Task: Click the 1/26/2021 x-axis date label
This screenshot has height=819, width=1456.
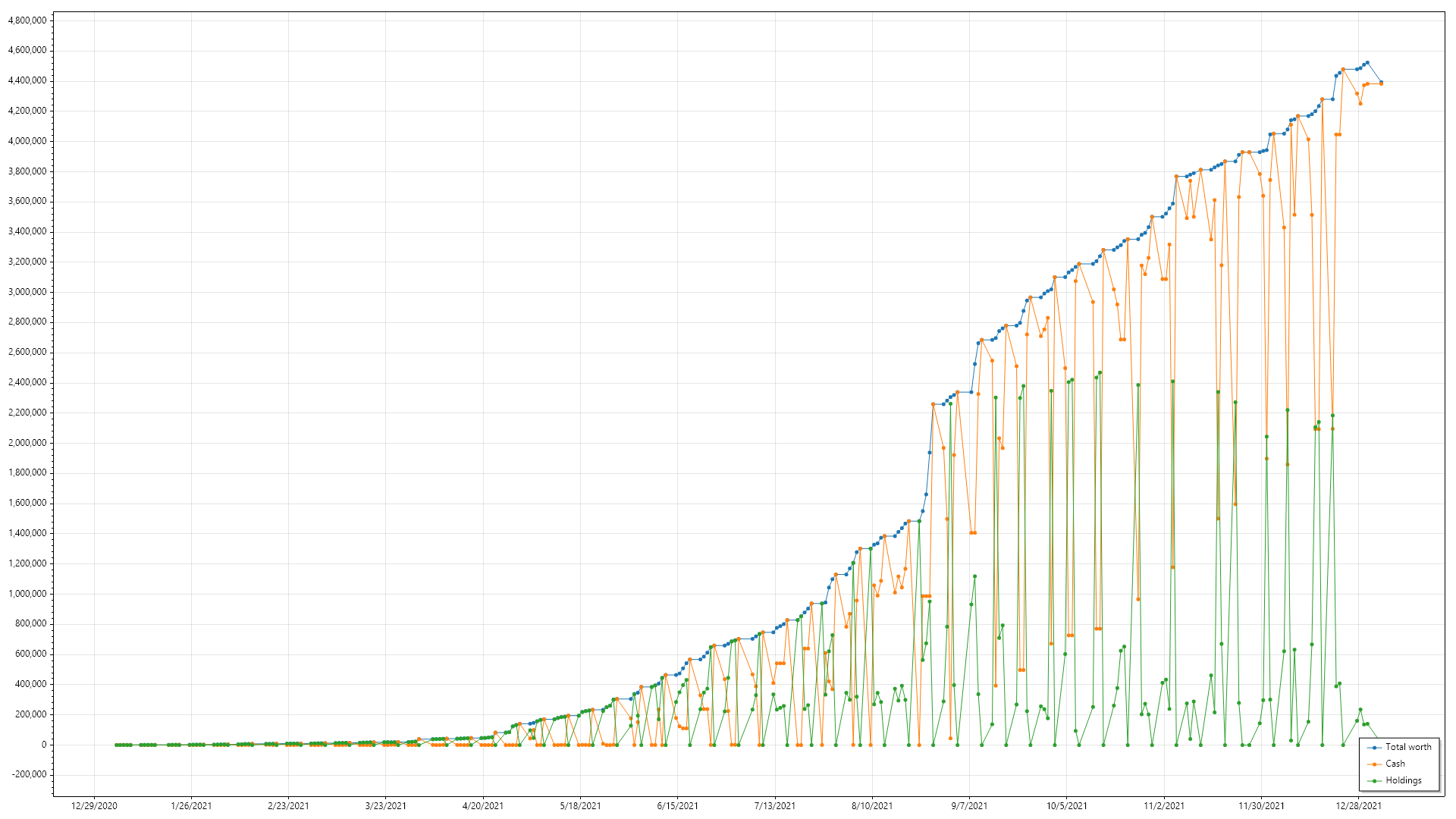Action: (191, 806)
